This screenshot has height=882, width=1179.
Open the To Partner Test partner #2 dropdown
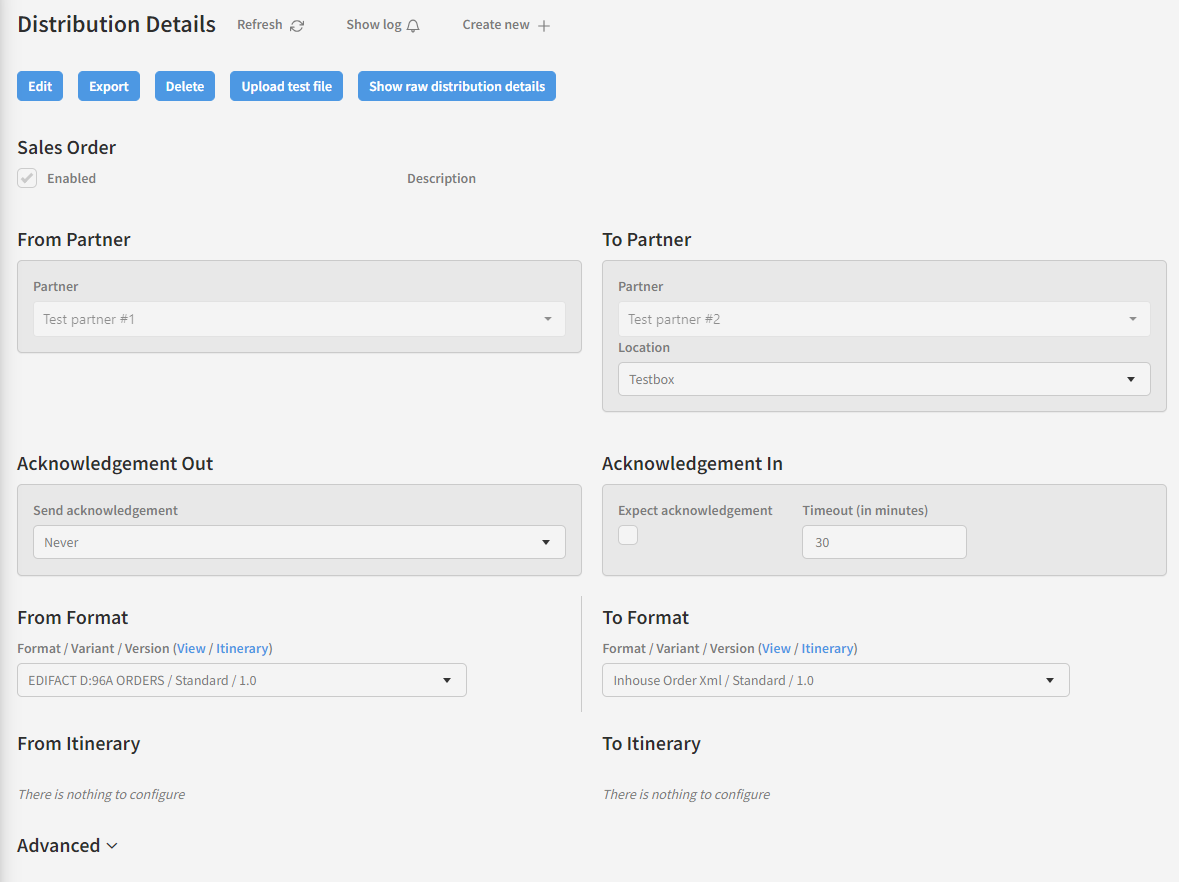click(883, 319)
